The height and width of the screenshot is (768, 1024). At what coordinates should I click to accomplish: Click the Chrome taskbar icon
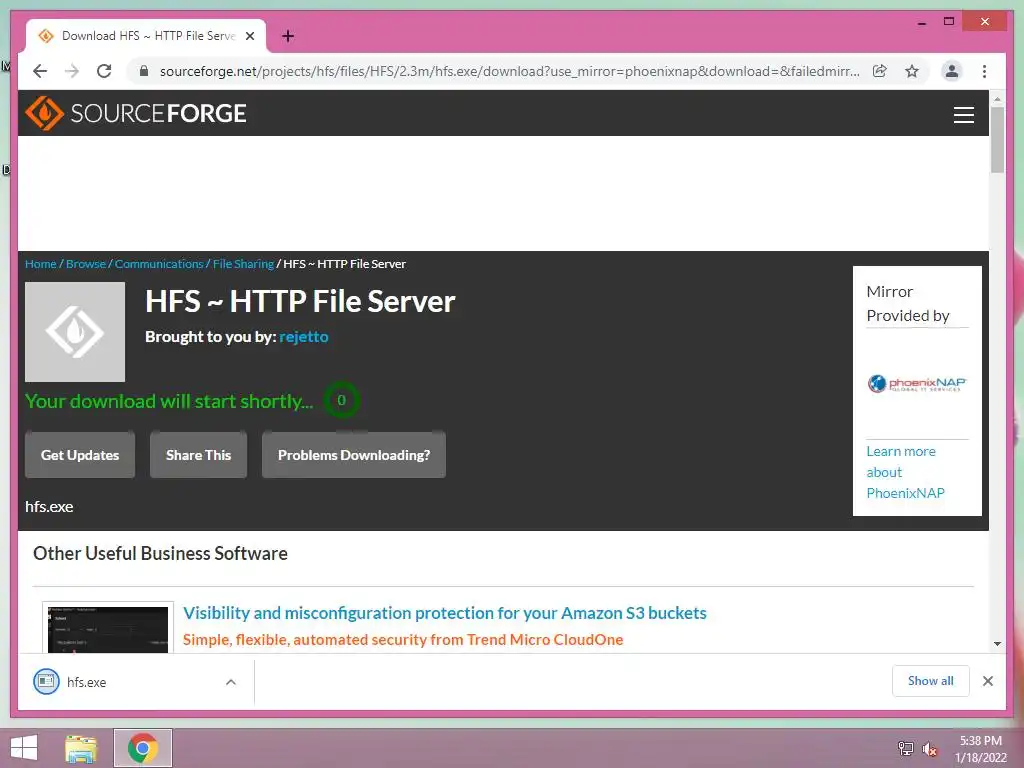(x=143, y=748)
